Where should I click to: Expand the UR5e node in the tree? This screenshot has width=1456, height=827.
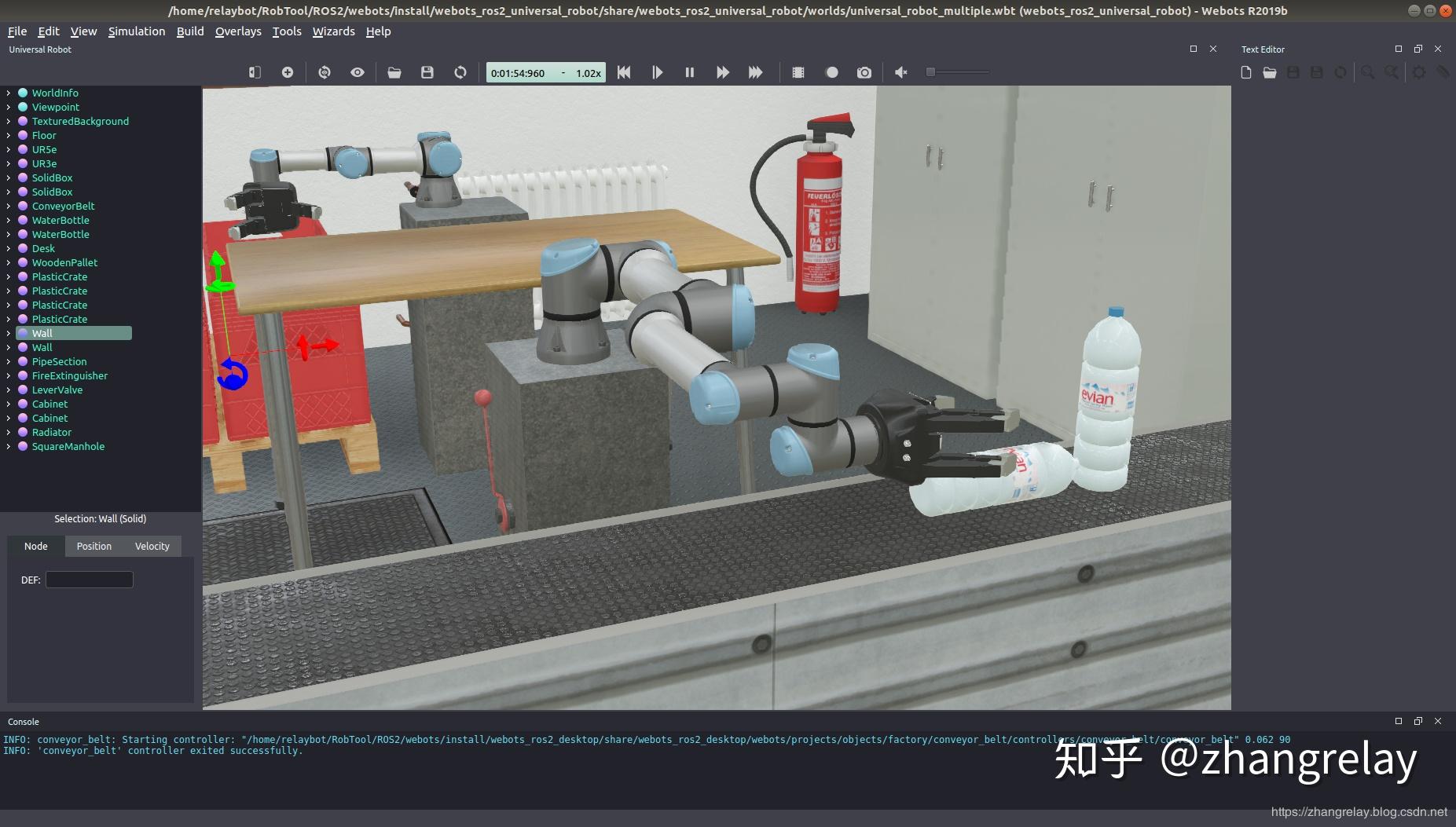click(x=9, y=149)
